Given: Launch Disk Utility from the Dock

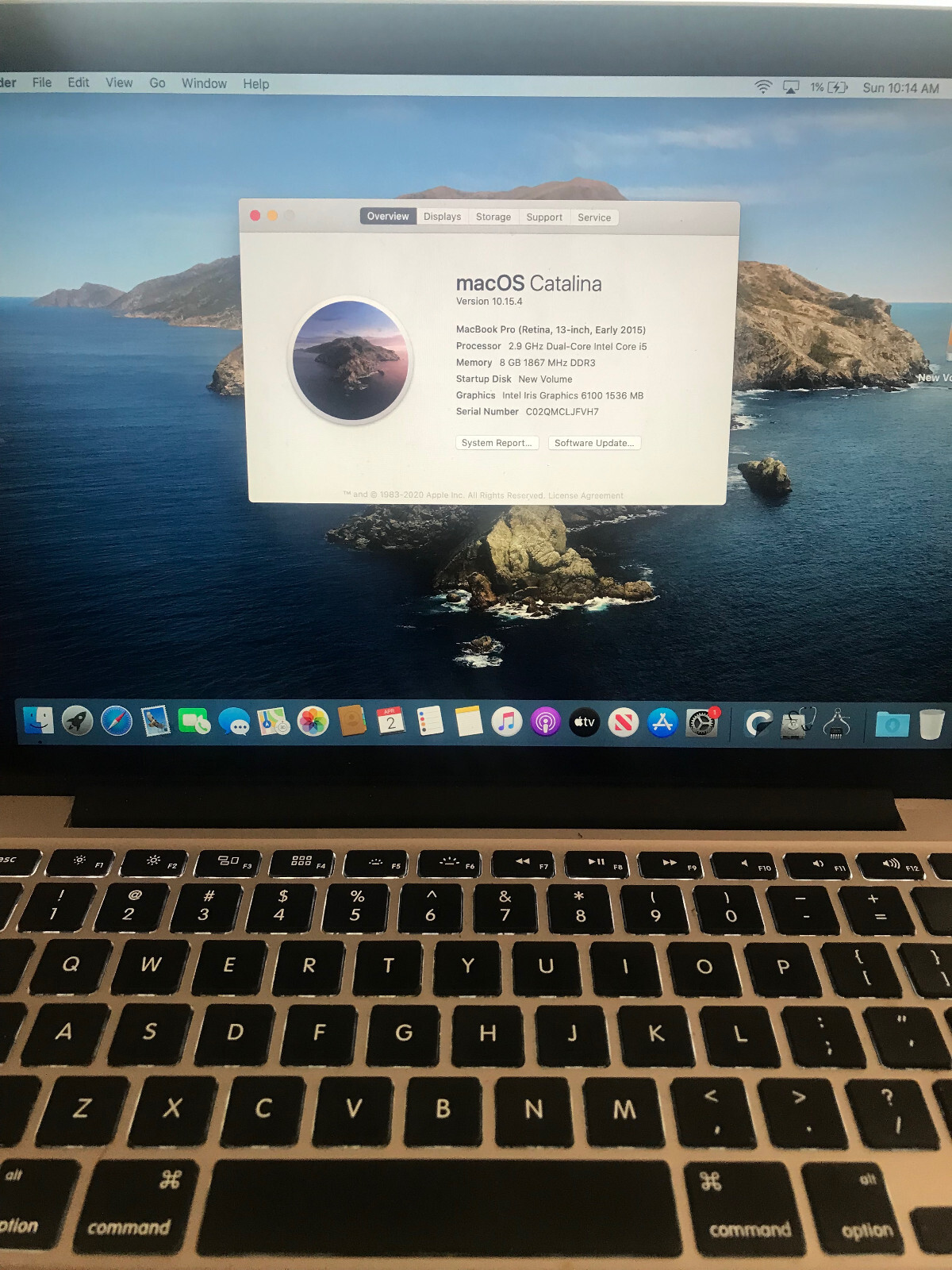Looking at the screenshot, I should [797, 723].
